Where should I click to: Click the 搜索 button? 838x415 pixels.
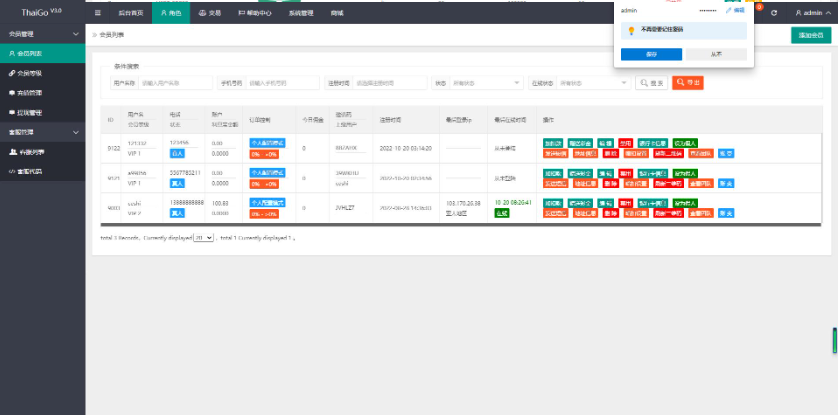[651, 83]
